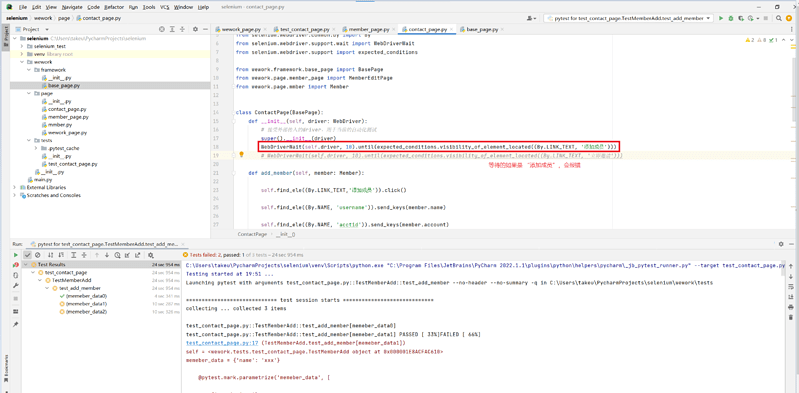Click ContactPage breadcrumb below editor
The image size is (799, 393).
(252, 234)
